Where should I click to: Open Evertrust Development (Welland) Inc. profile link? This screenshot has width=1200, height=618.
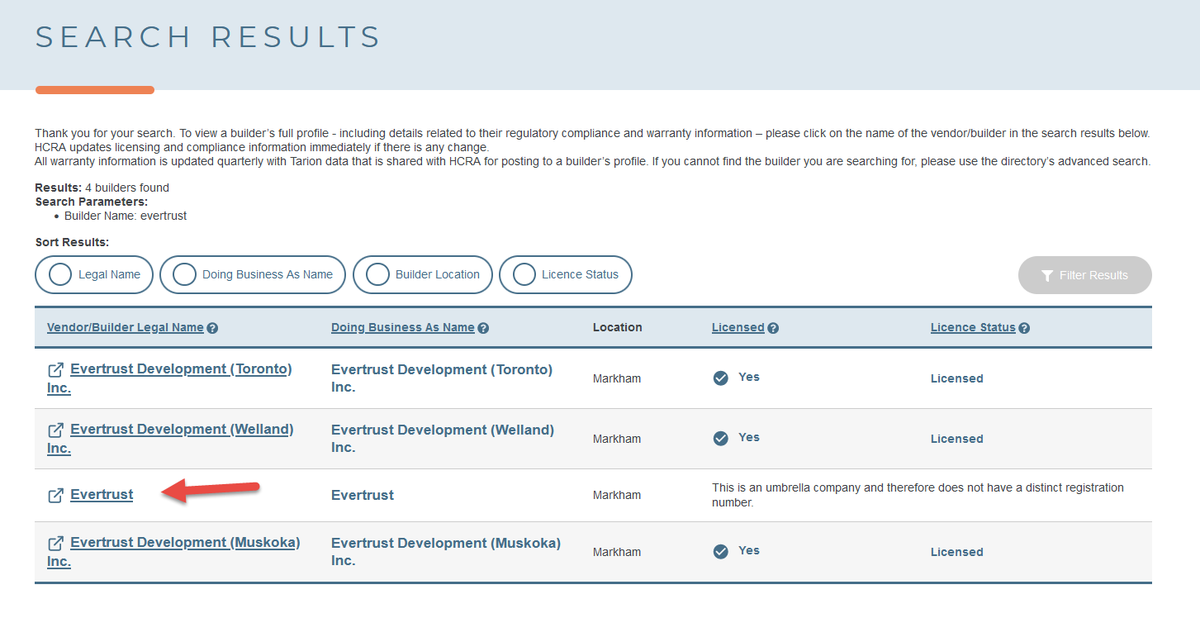coord(170,438)
